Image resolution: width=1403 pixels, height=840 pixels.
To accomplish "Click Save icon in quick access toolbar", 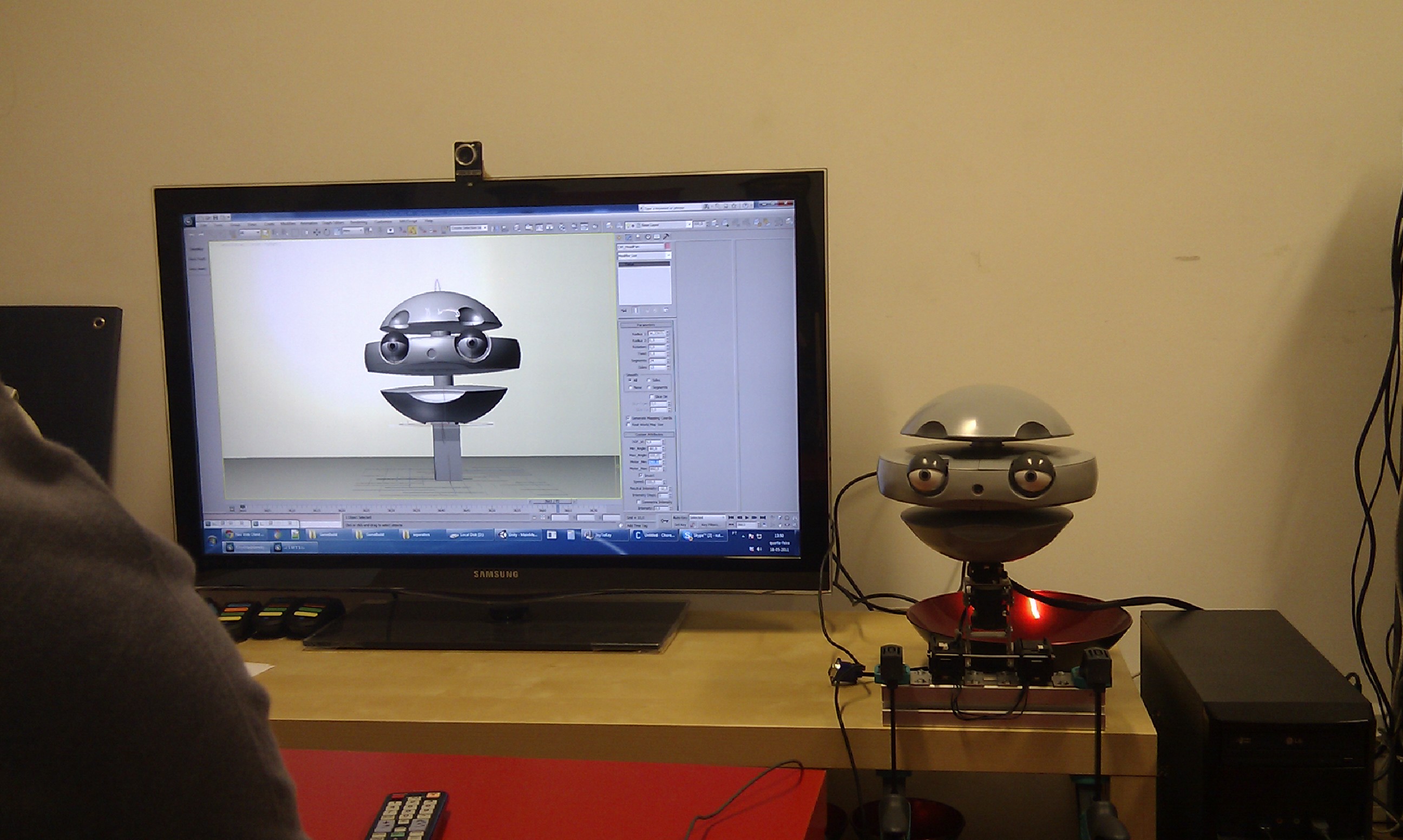I will pos(215,218).
